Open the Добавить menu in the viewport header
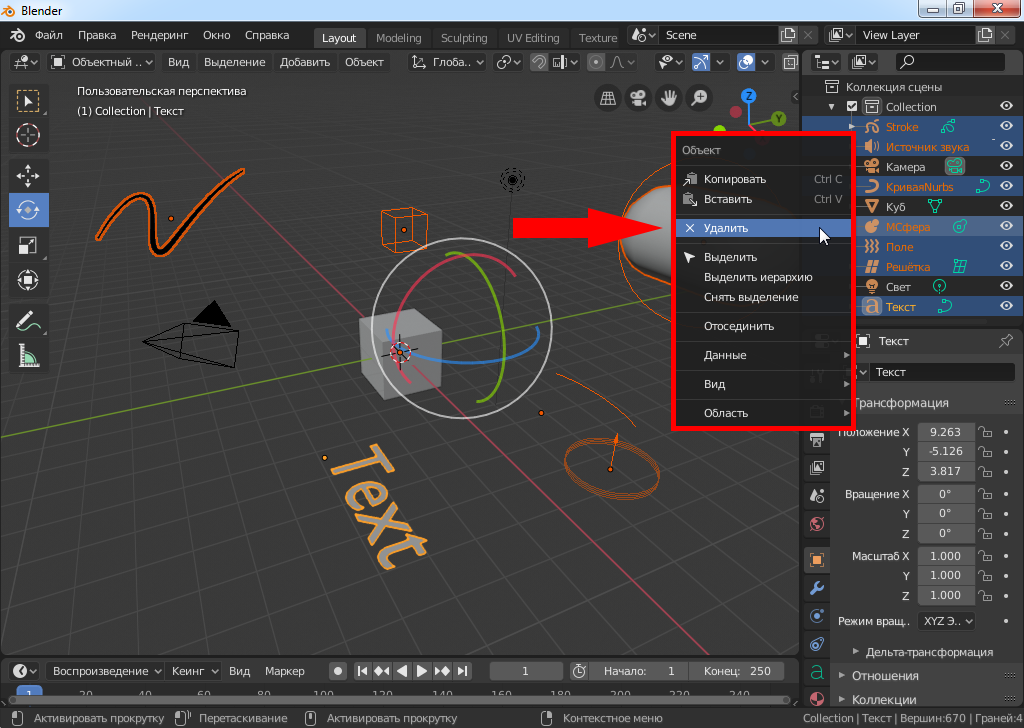 pyautogui.click(x=305, y=62)
